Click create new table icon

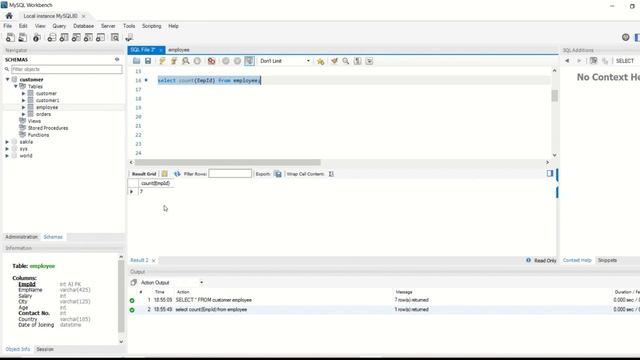64,38
